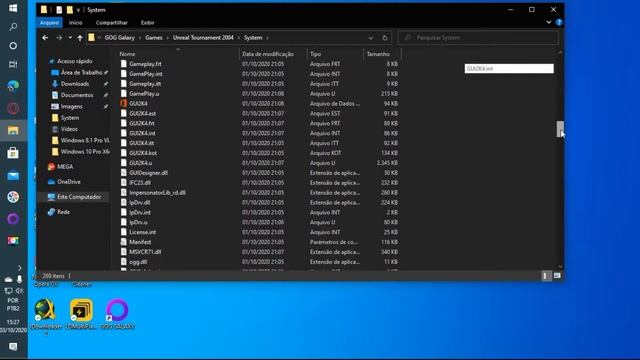Select the License.int file

[142, 232]
